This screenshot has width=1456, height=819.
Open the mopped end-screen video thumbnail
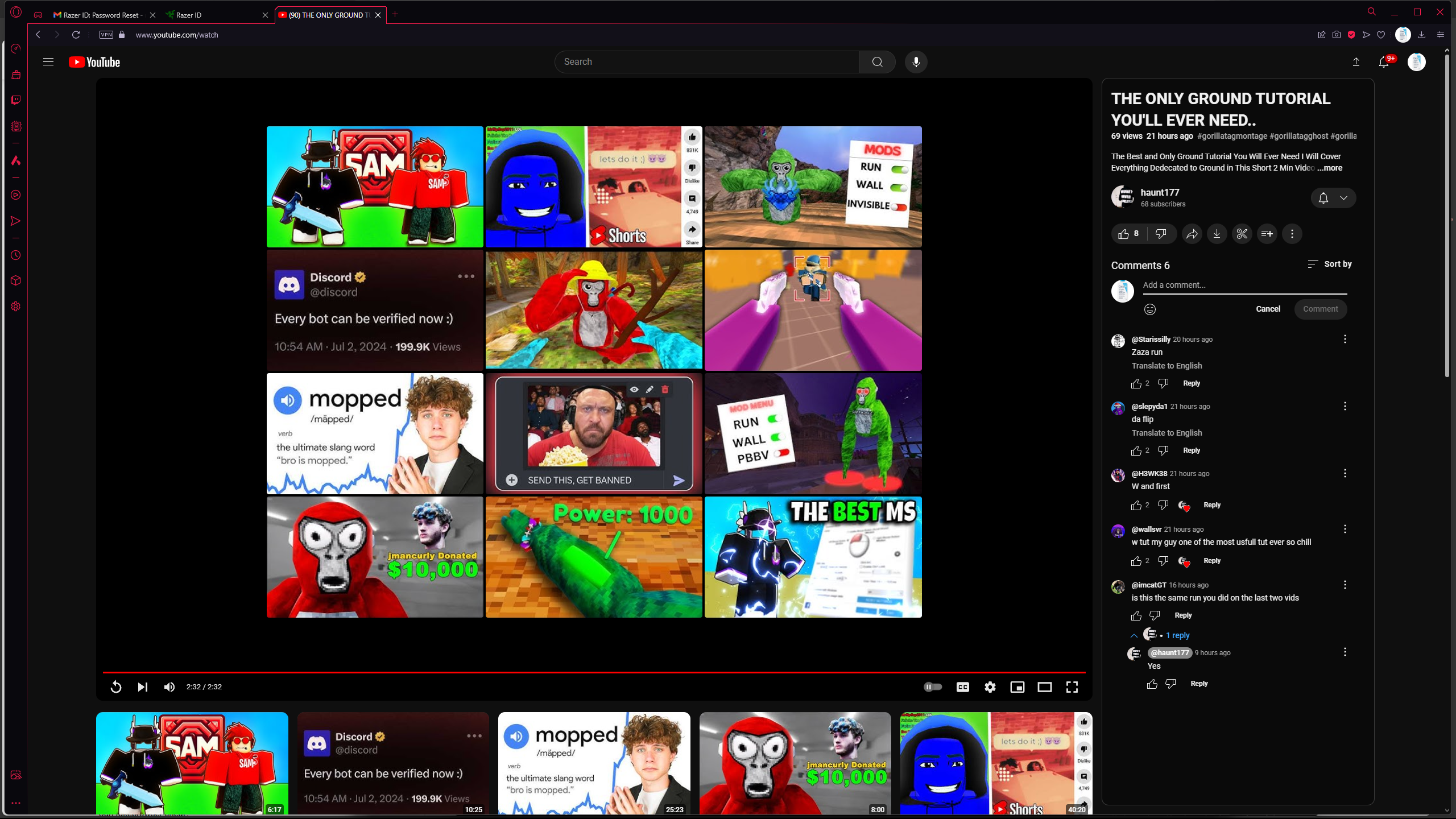(375, 433)
